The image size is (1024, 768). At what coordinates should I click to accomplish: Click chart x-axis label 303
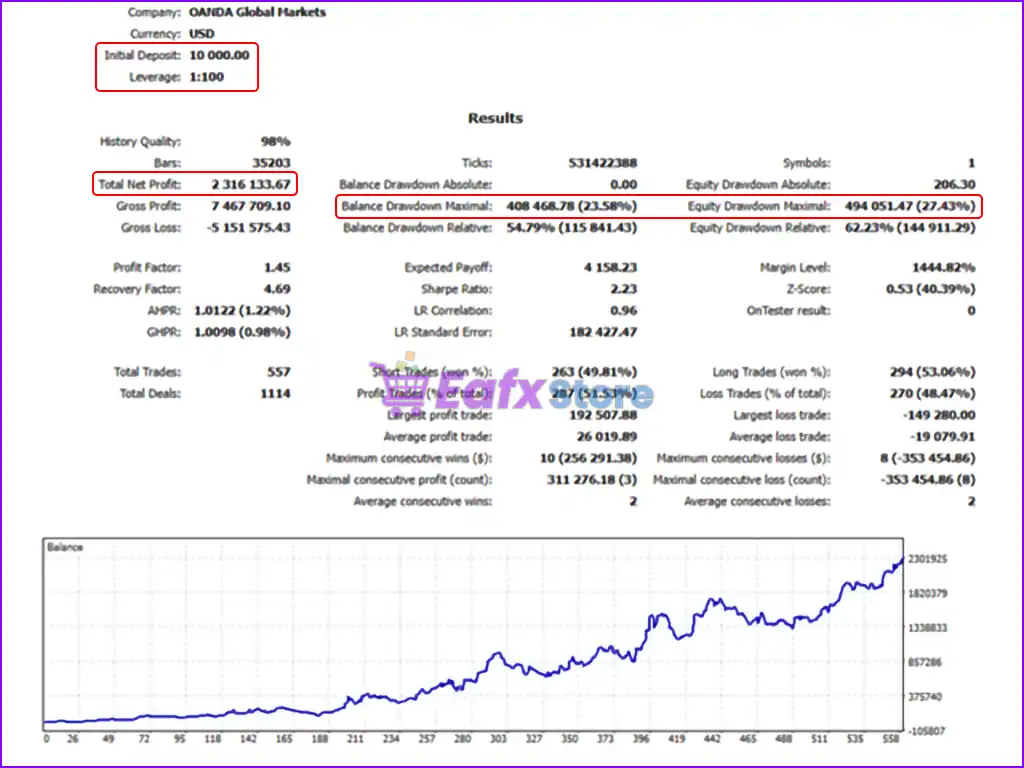(x=498, y=739)
